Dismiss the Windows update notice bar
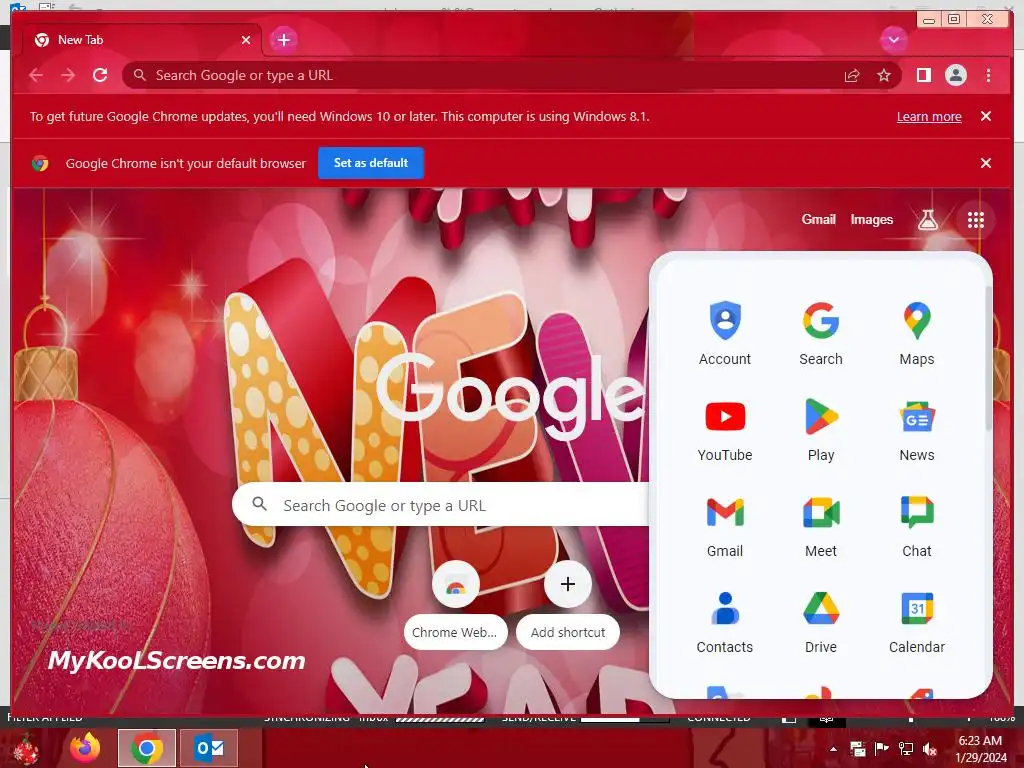This screenshot has width=1024, height=768. click(986, 116)
